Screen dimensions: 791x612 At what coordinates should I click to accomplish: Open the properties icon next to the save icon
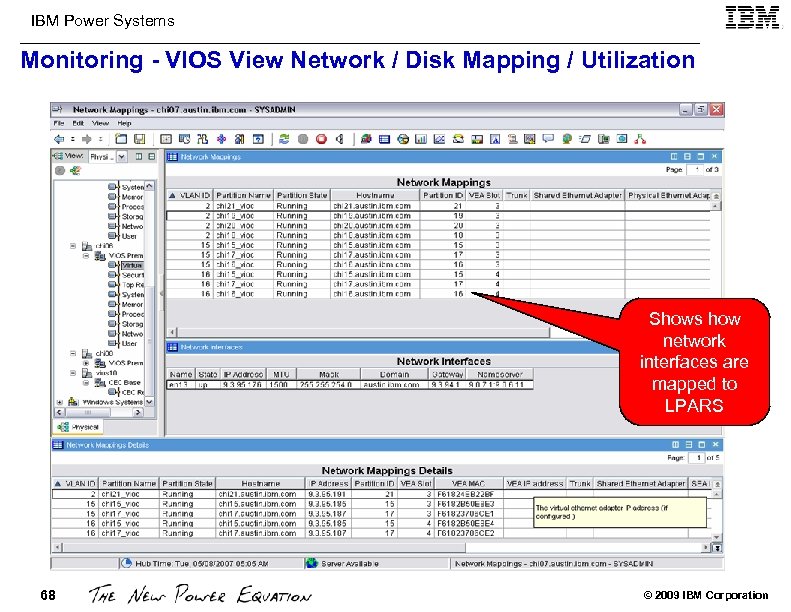coord(166,139)
